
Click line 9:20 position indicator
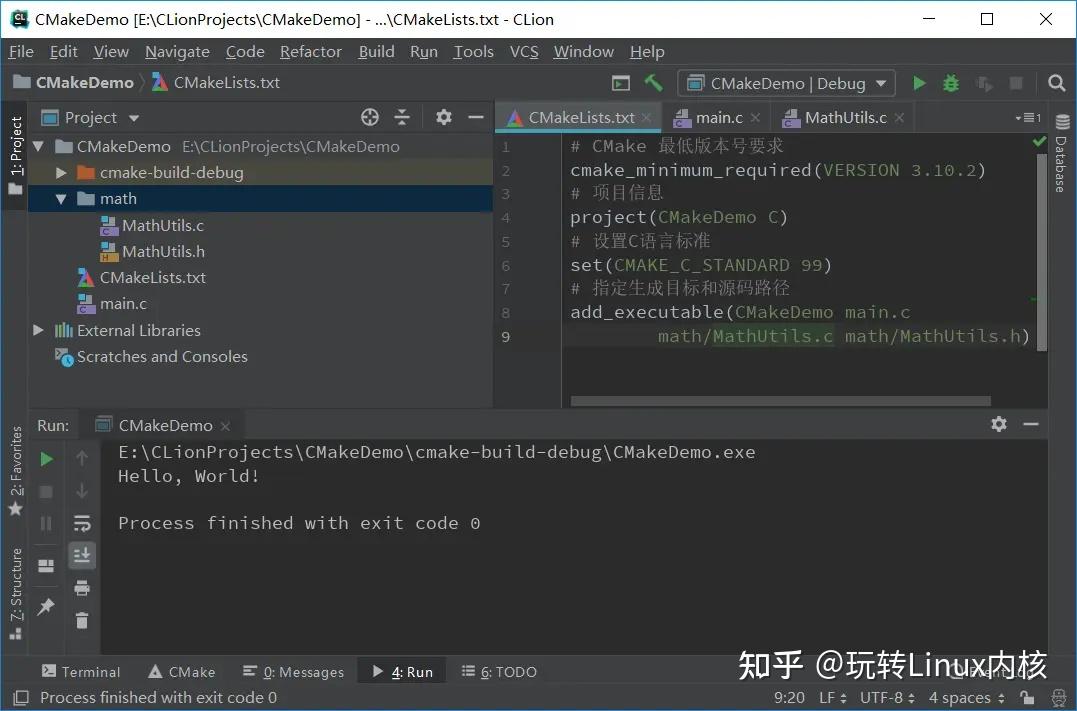789,698
